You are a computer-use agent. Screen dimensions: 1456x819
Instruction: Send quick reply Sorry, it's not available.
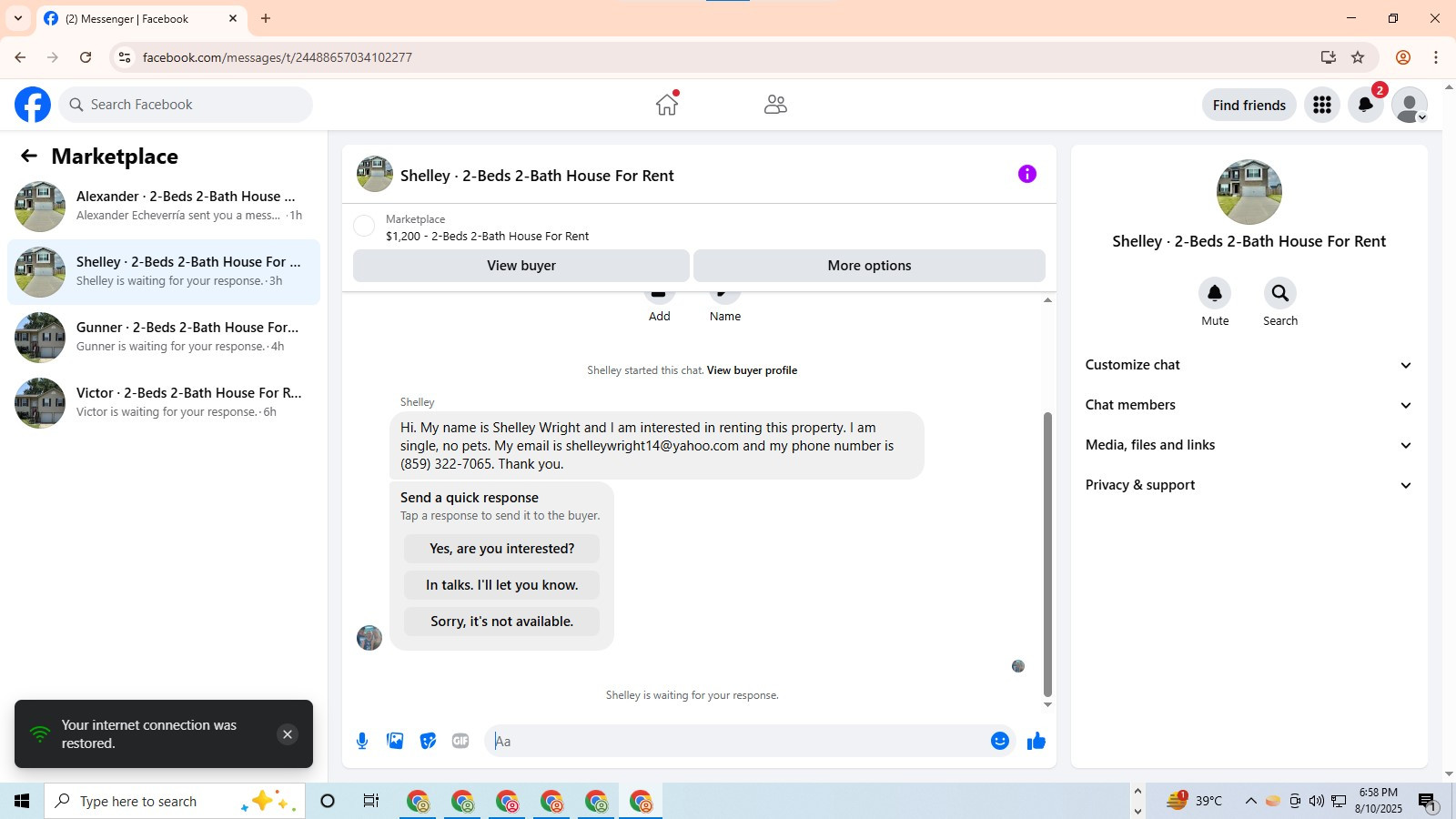pyautogui.click(x=501, y=622)
